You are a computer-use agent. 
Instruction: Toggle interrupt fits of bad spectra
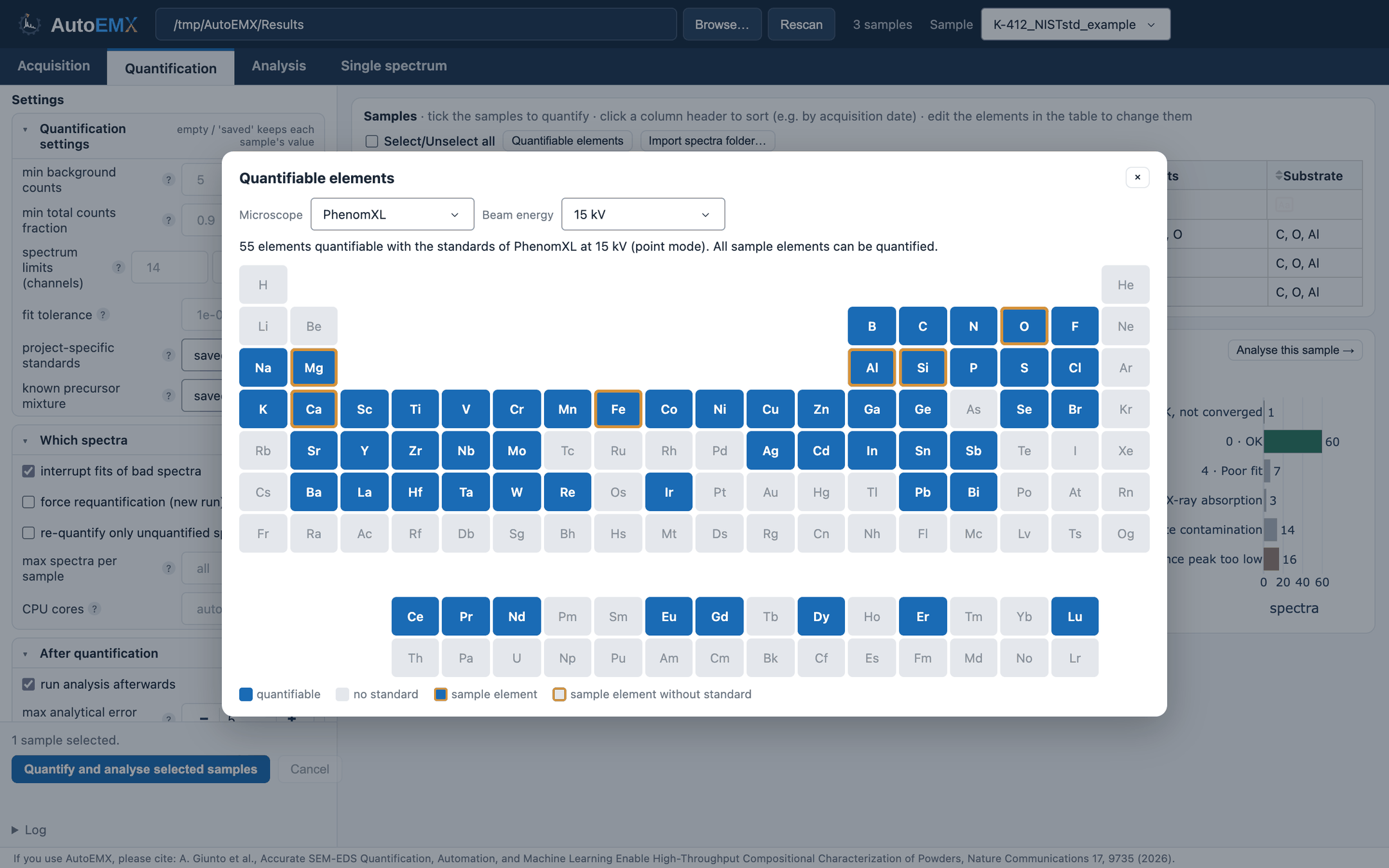[28, 471]
